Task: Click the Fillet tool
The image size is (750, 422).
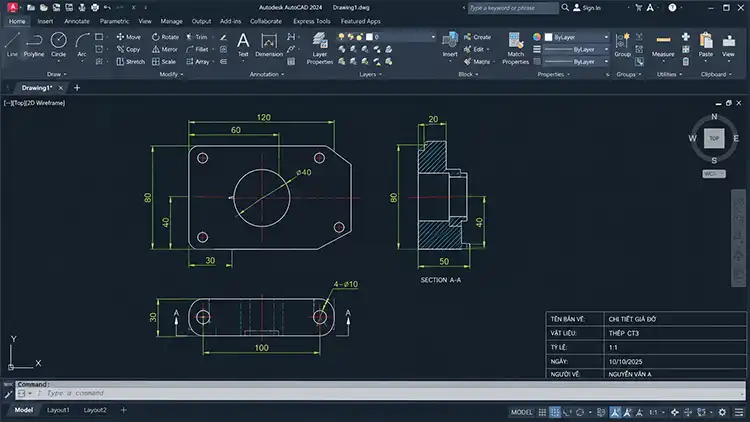Action: point(198,49)
